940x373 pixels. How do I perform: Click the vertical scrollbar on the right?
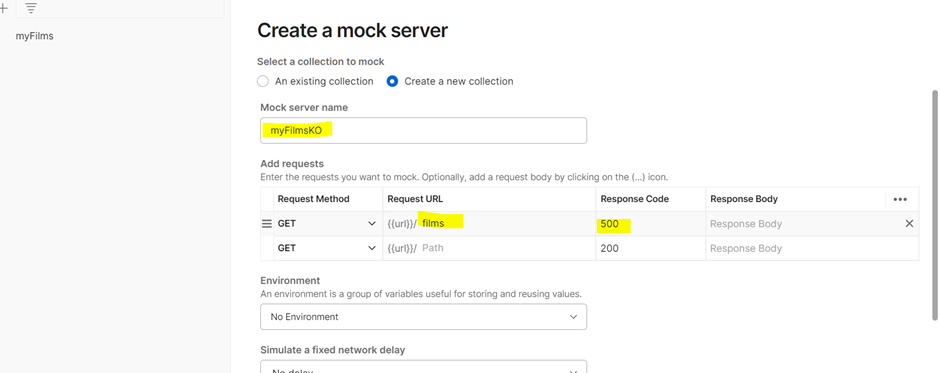coord(934,204)
